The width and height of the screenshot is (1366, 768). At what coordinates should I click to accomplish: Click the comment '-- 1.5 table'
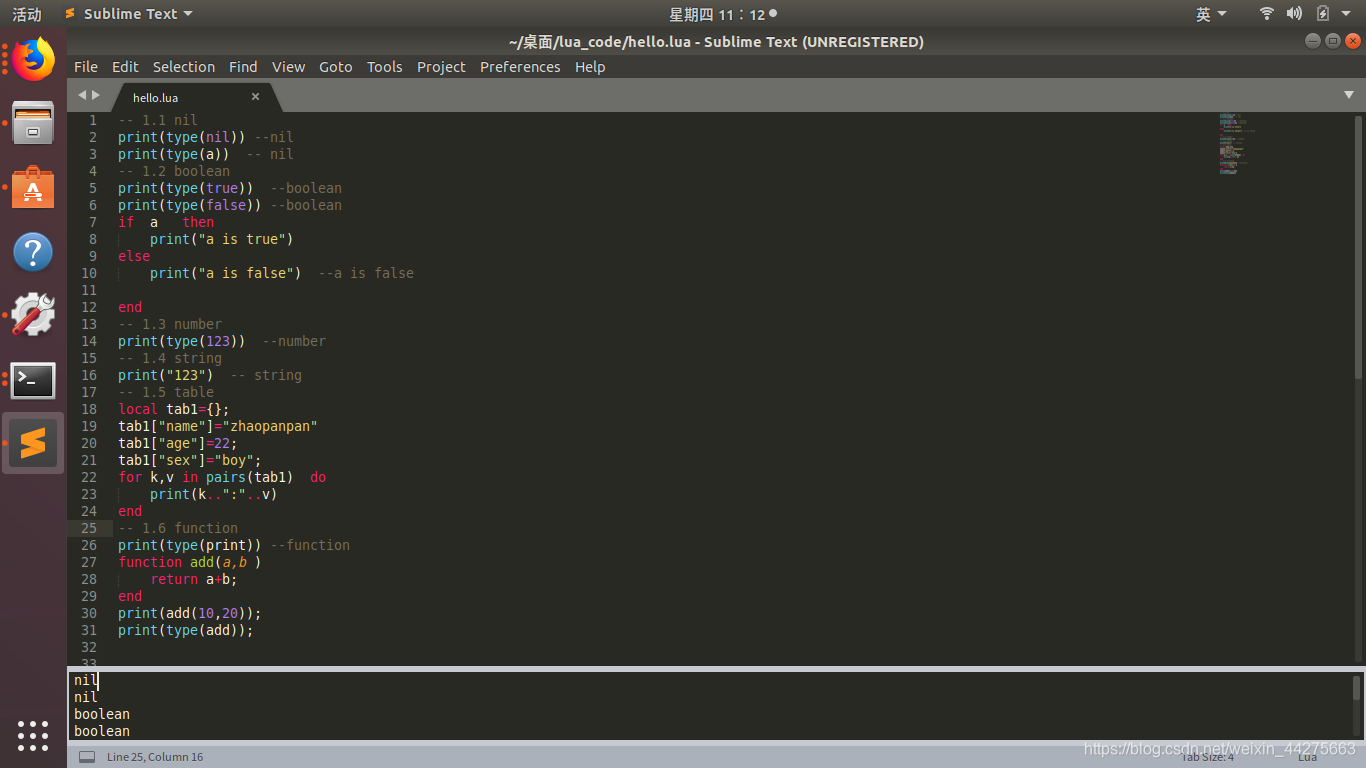[166, 392]
